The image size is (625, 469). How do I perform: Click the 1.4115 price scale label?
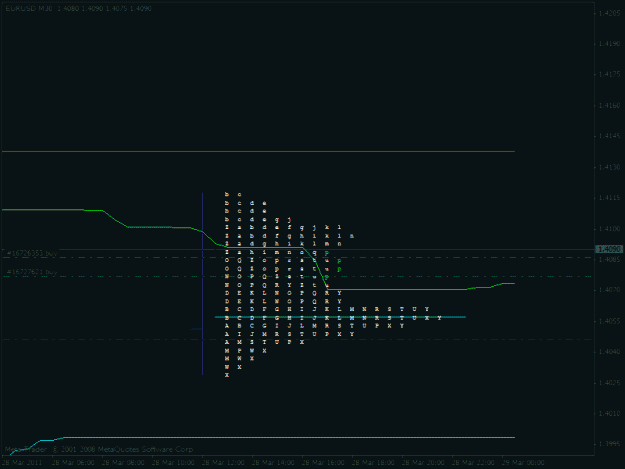(x=609, y=198)
